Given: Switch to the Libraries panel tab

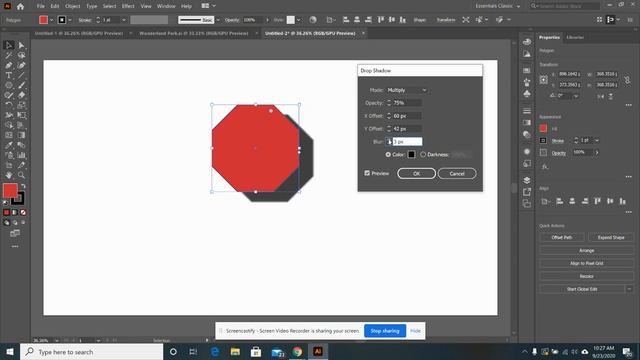Looking at the screenshot, I should [x=575, y=37].
